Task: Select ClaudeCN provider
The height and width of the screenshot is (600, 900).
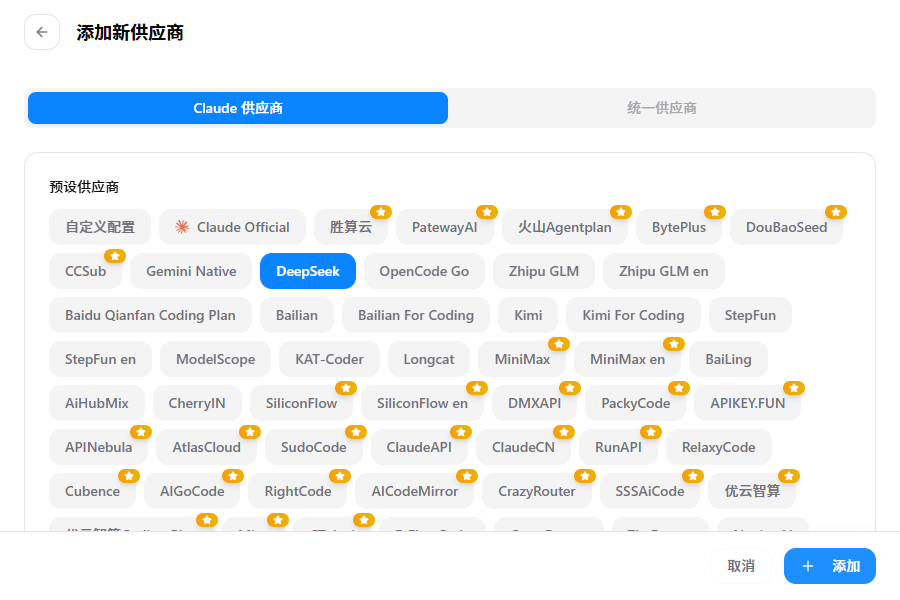Action: (x=523, y=447)
